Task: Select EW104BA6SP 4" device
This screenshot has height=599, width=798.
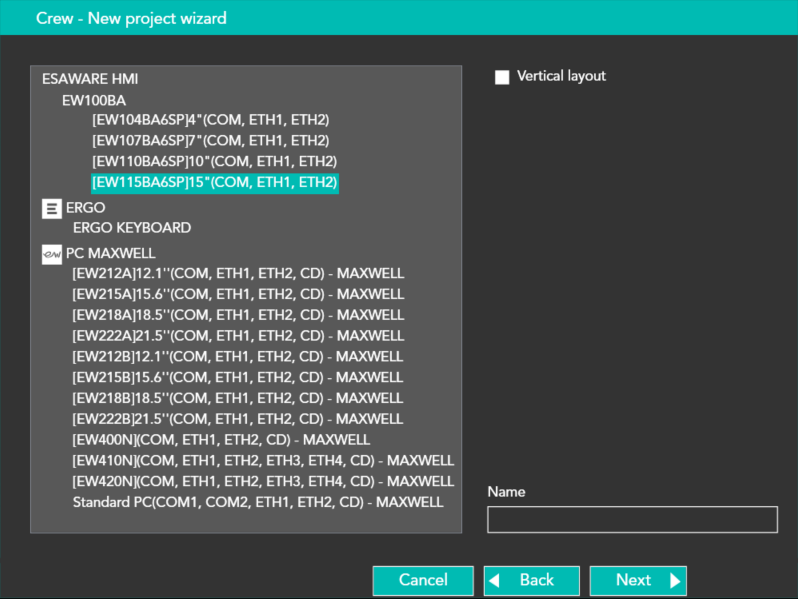Action: click(x=210, y=120)
